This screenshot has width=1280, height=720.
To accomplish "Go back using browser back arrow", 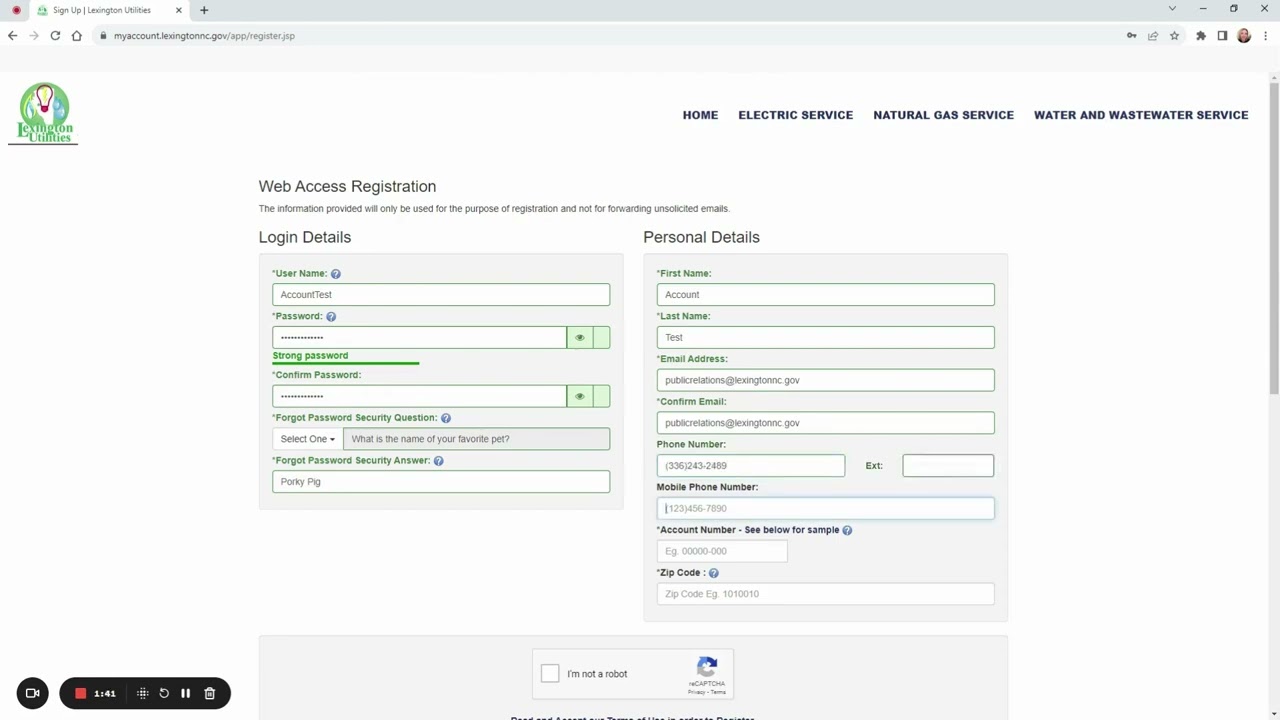I will [x=12, y=36].
